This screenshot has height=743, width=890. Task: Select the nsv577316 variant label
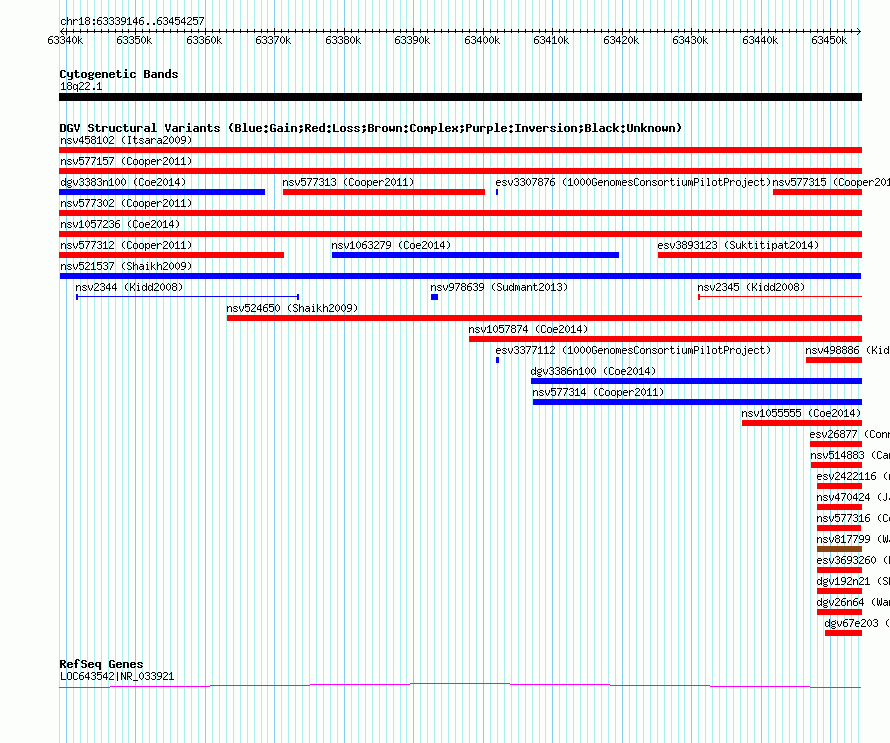click(x=853, y=518)
